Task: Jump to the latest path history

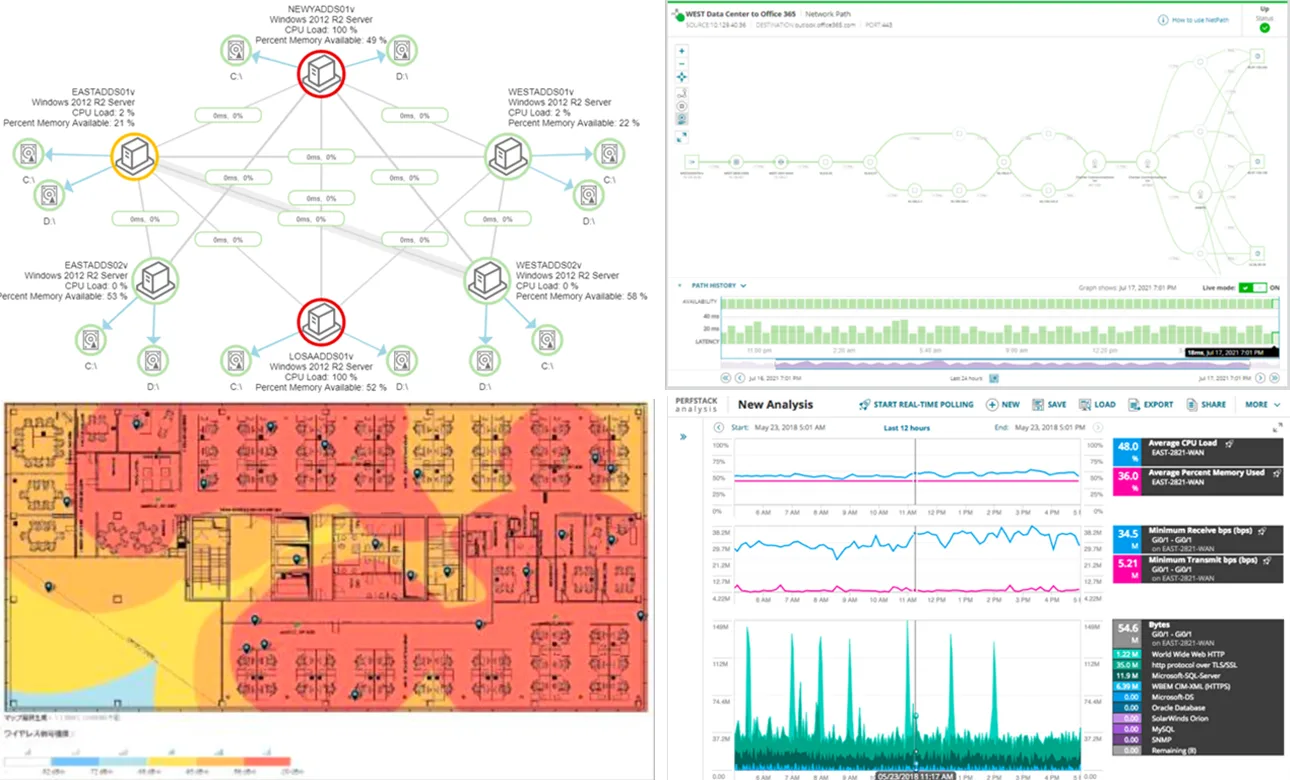Action: pyautogui.click(x=1274, y=378)
